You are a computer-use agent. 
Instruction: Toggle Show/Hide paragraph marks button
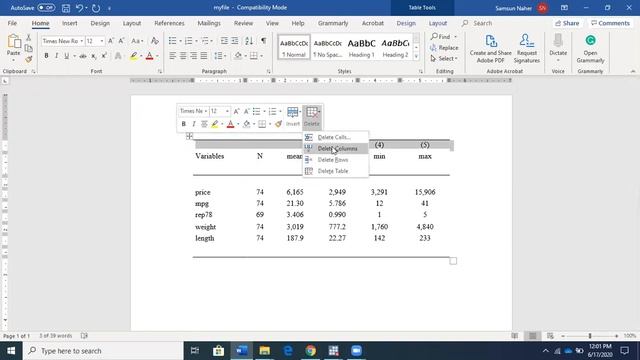tap(264, 41)
